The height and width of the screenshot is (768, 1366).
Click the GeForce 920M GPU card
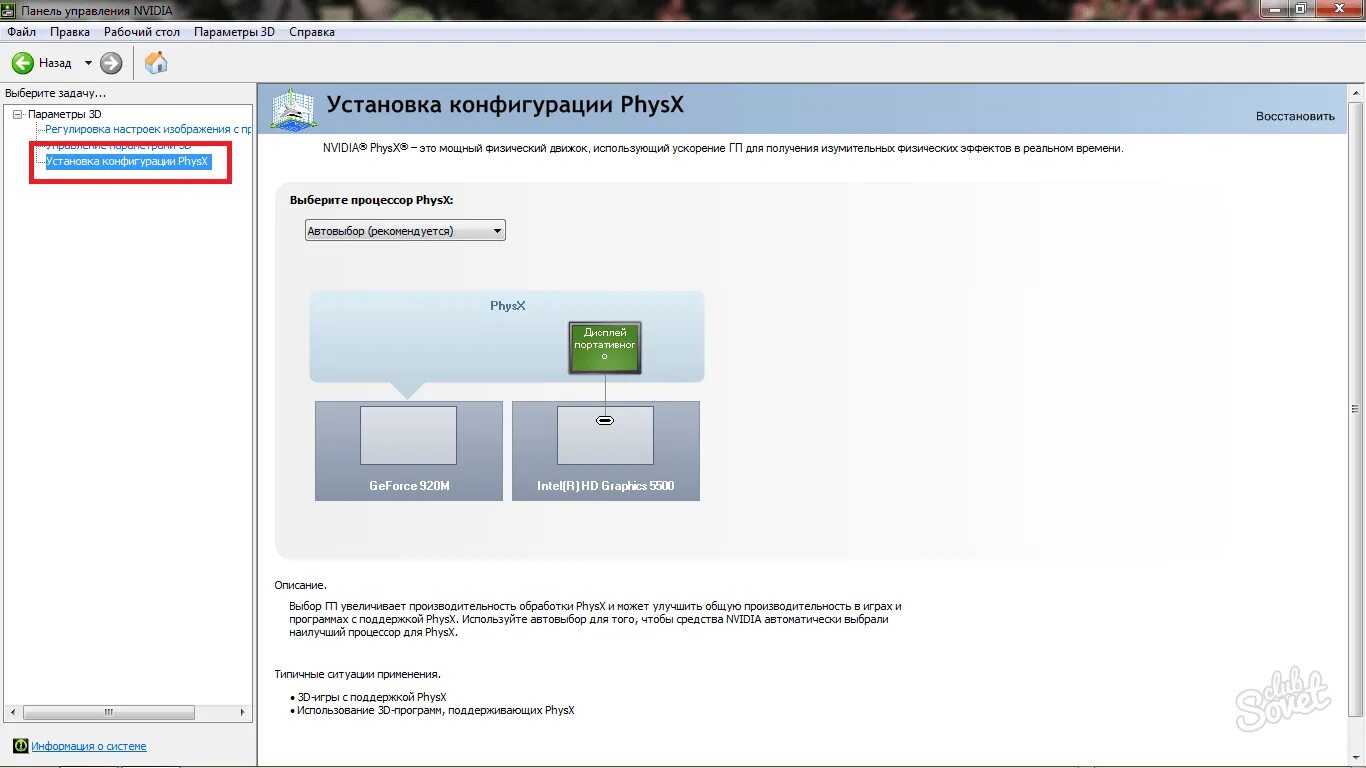point(408,451)
